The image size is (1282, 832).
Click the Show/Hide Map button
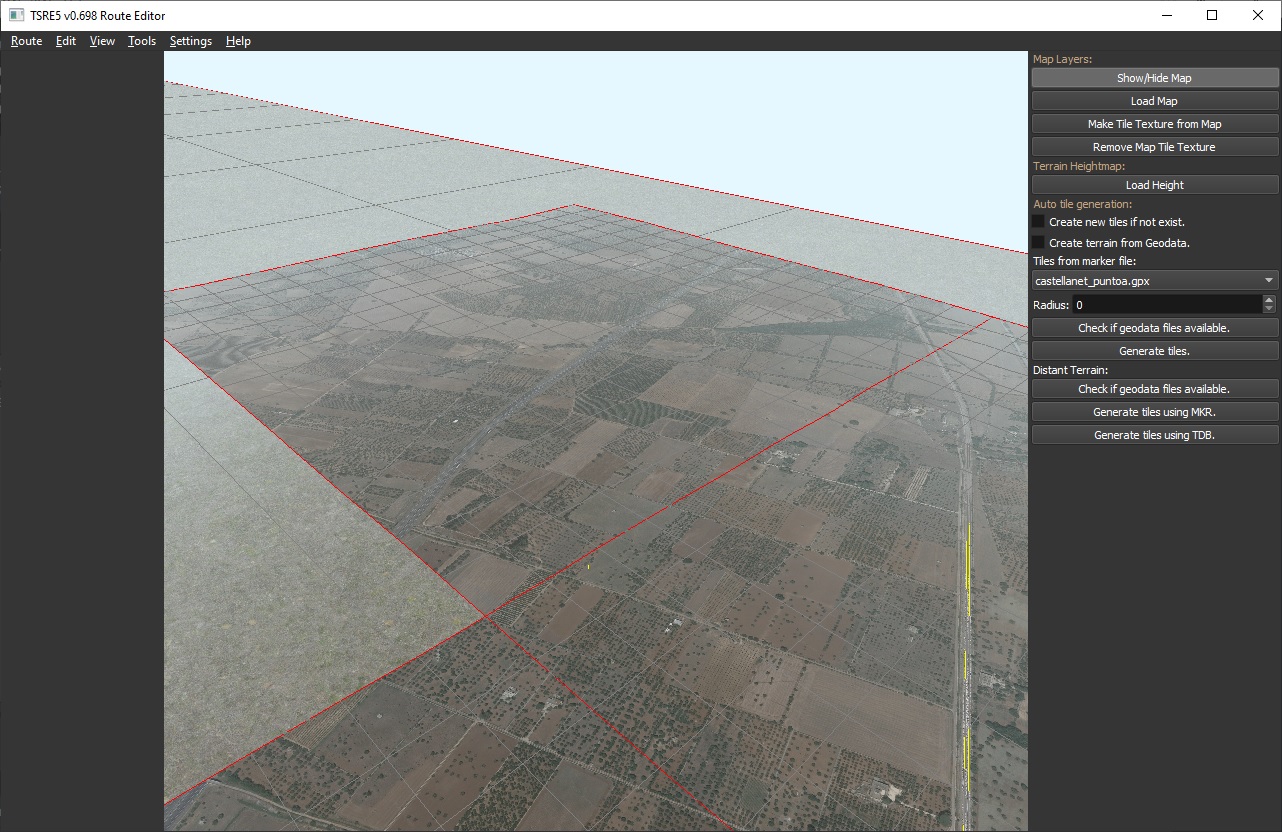click(x=1154, y=78)
